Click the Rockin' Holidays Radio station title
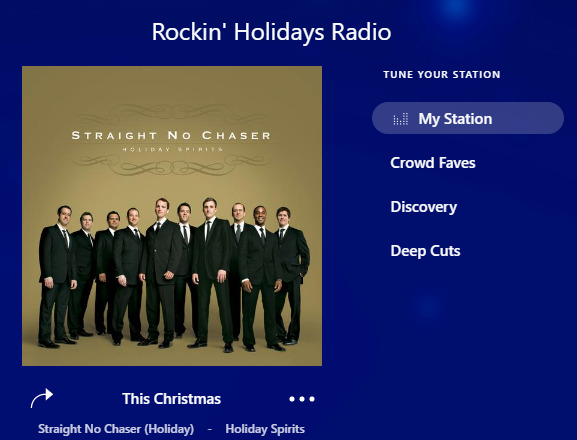This screenshot has width=577, height=440. tap(271, 32)
